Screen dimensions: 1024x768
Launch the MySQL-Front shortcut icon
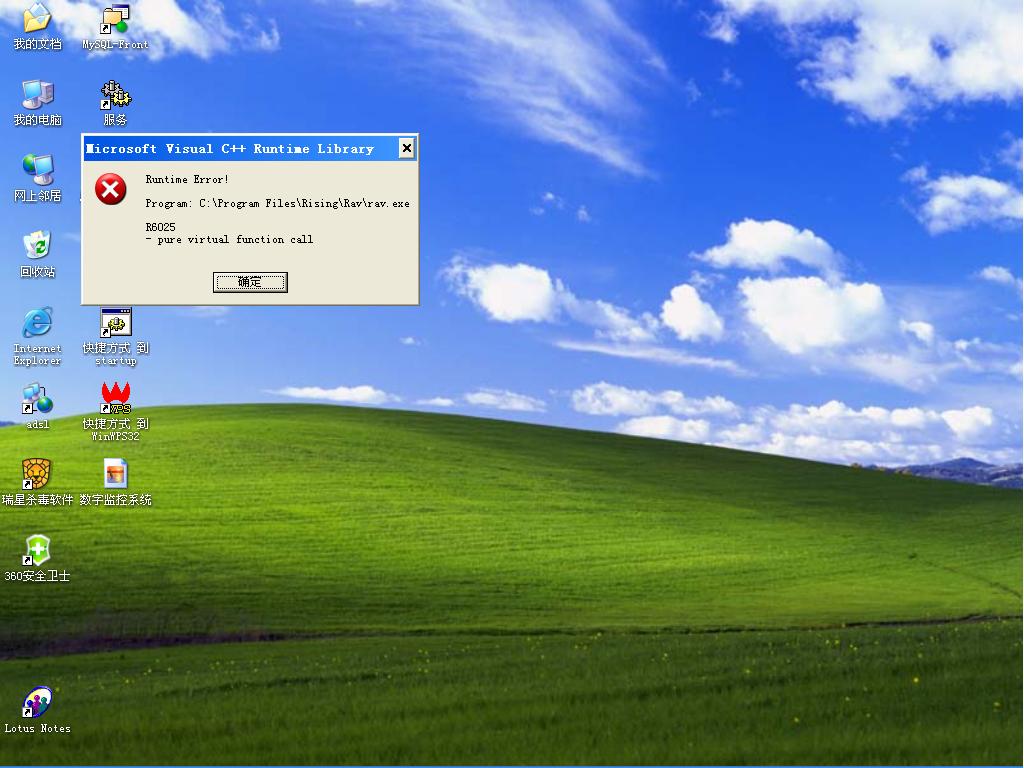[115, 20]
